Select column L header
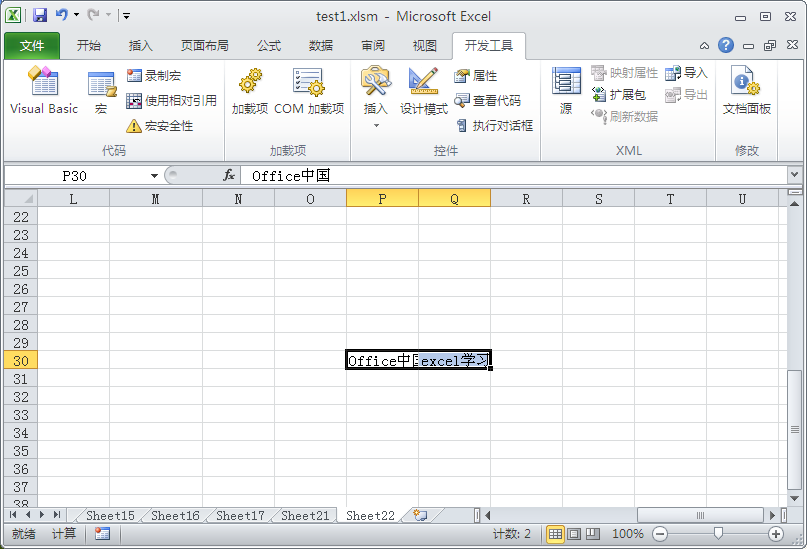The height and width of the screenshot is (549, 807). click(74, 199)
